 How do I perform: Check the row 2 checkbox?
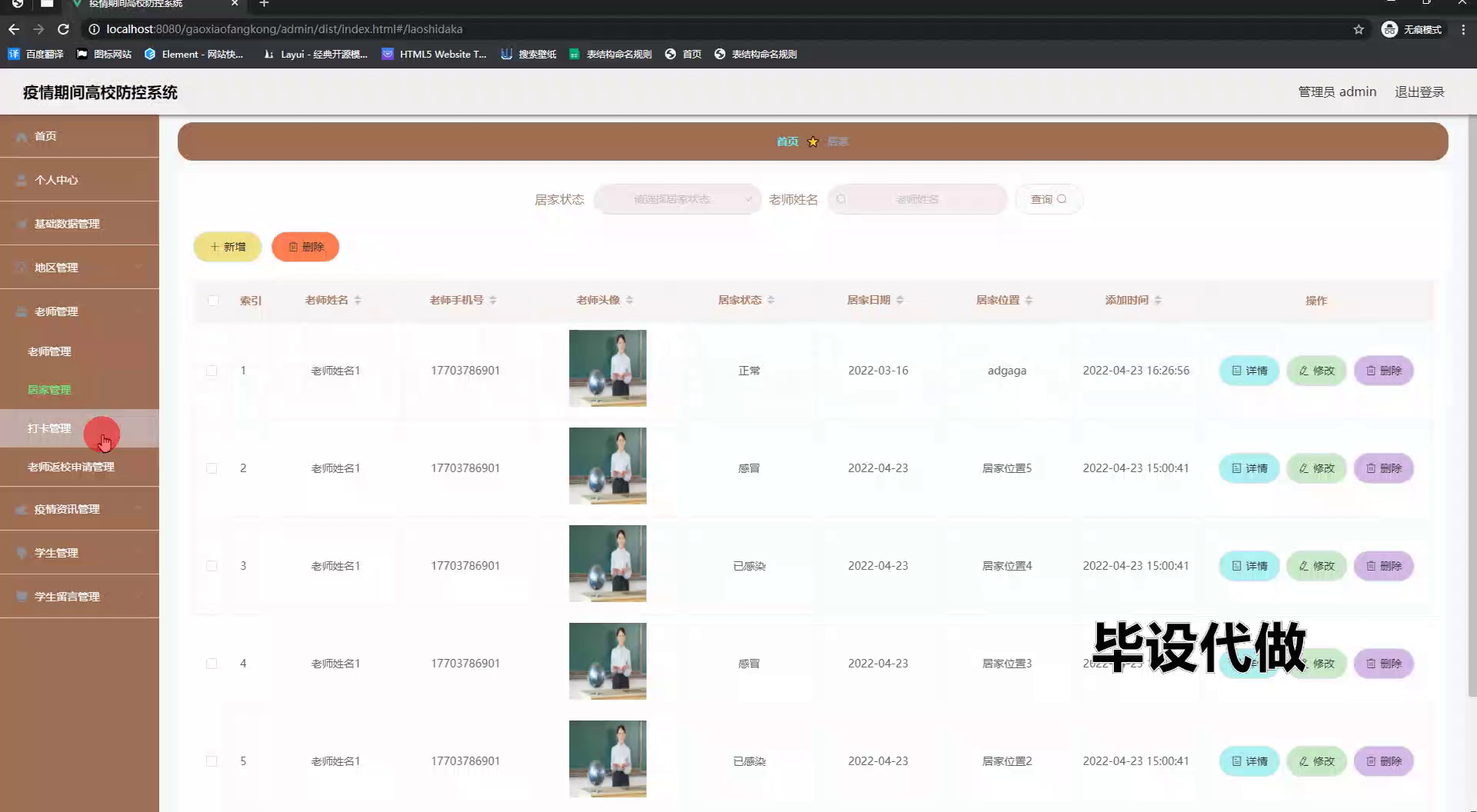point(212,468)
